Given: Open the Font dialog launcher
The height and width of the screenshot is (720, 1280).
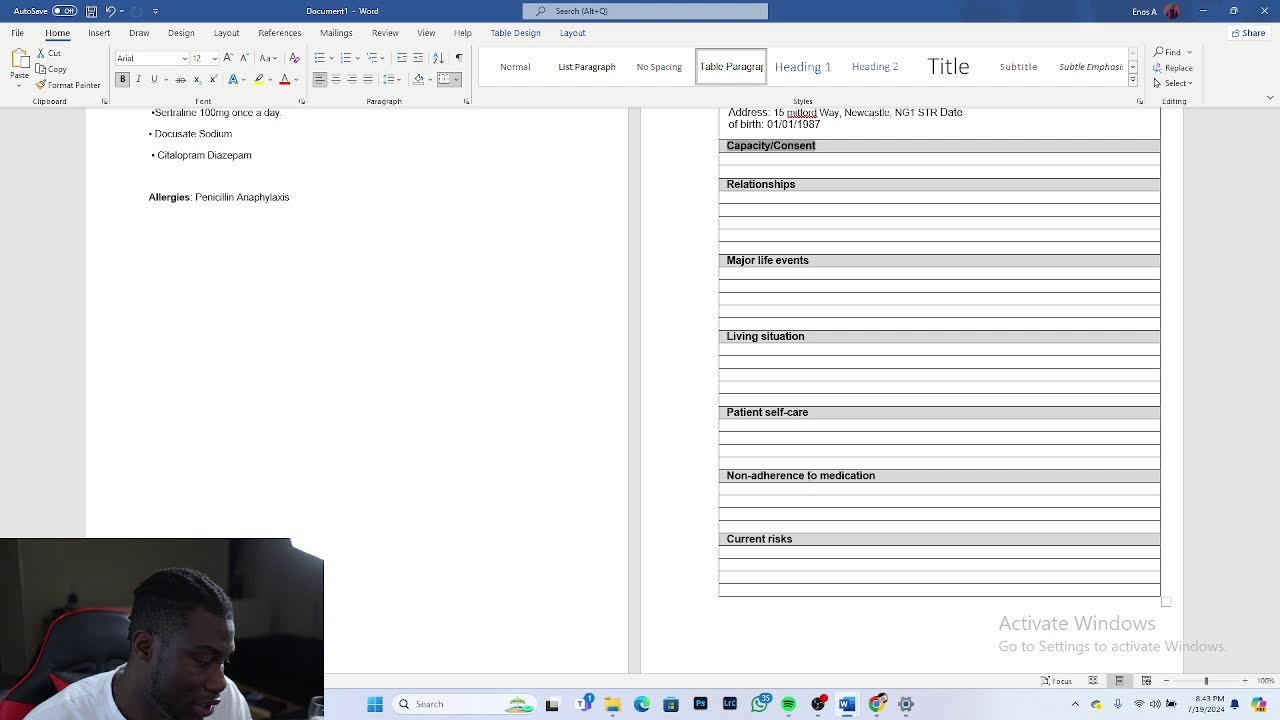Looking at the screenshot, I should [302, 101].
